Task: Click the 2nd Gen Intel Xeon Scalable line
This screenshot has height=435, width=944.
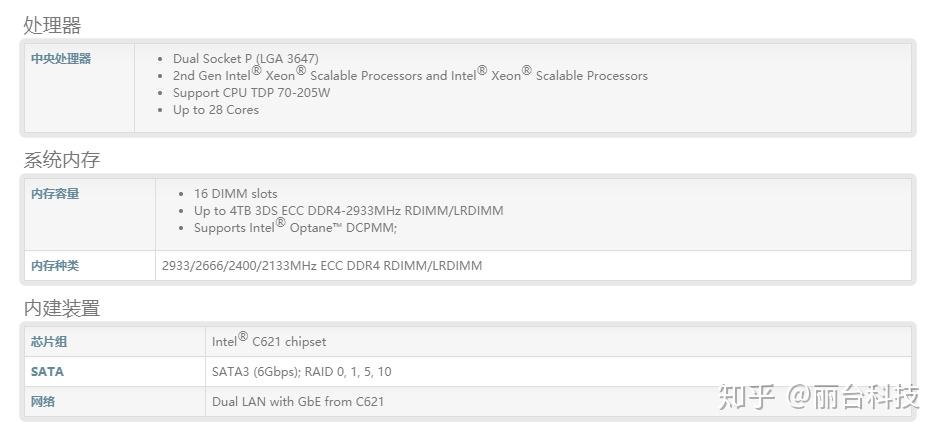Action: click(x=410, y=75)
